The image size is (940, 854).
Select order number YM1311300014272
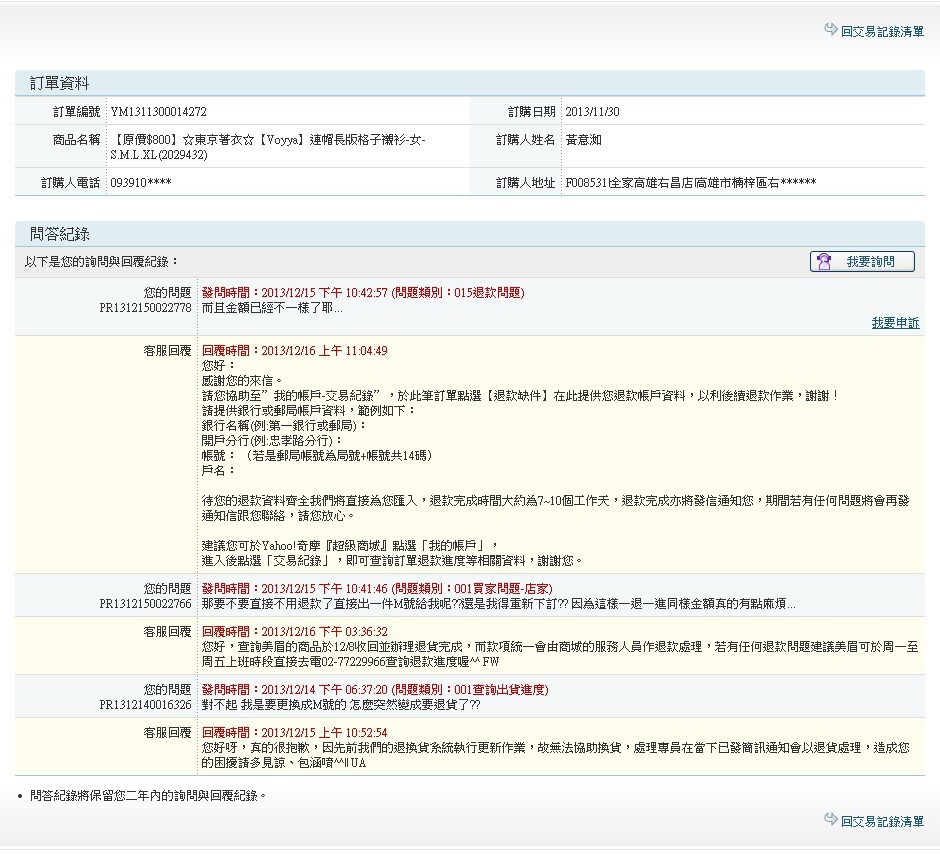click(x=158, y=112)
